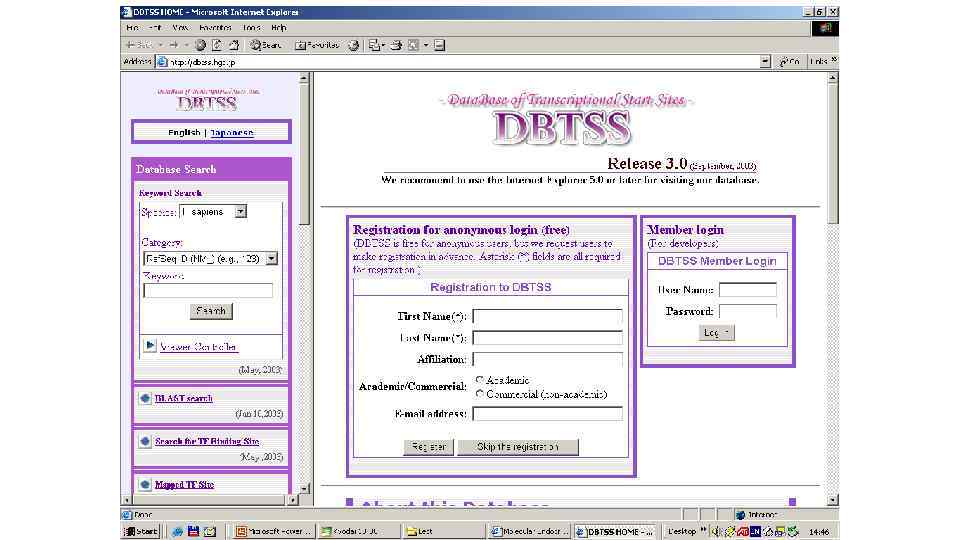Image resolution: width=960 pixels, height=540 pixels.
Task: Open the address bar history dropdown
Action: [765, 61]
